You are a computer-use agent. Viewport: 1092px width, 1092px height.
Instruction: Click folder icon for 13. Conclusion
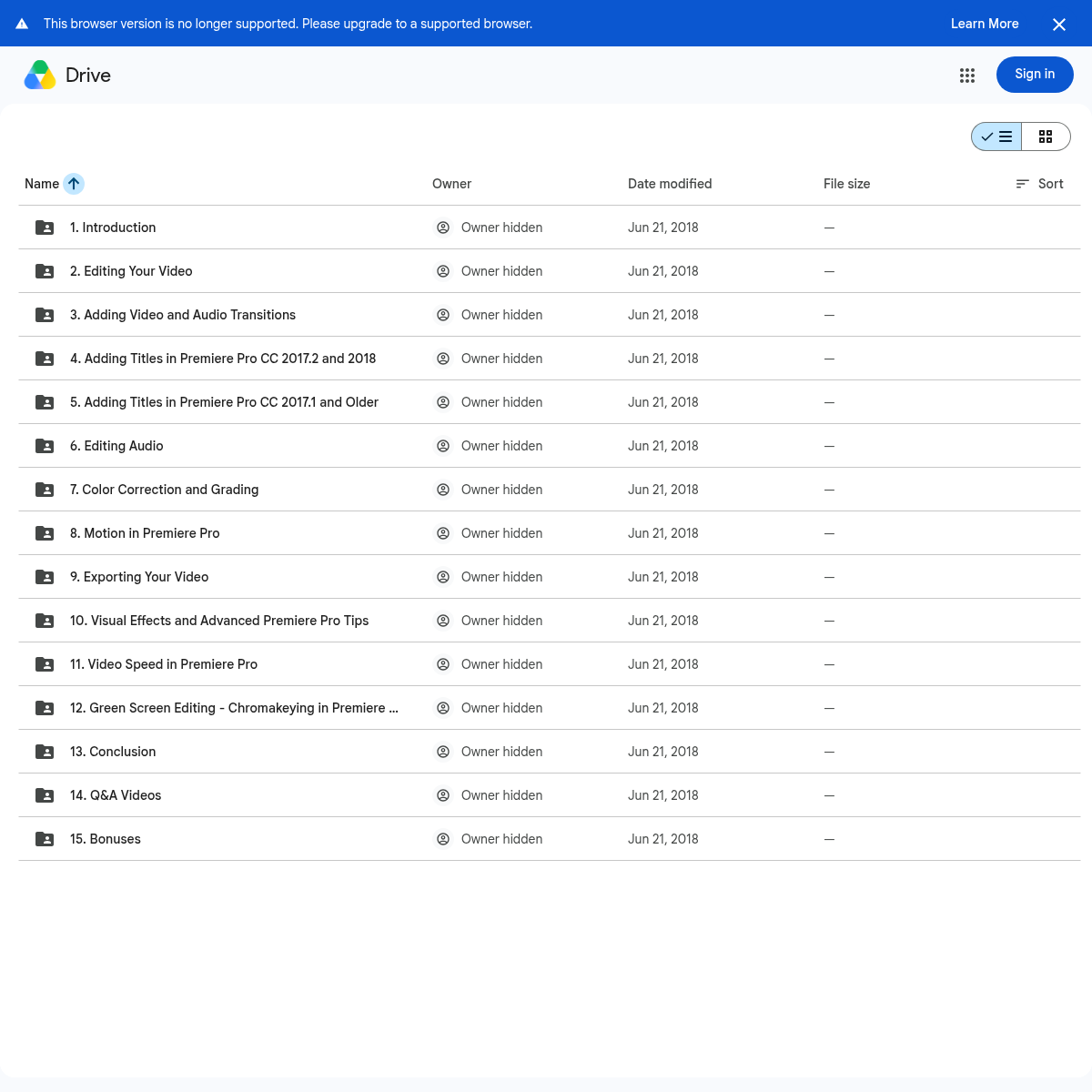pyautogui.click(x=45, y=752)
